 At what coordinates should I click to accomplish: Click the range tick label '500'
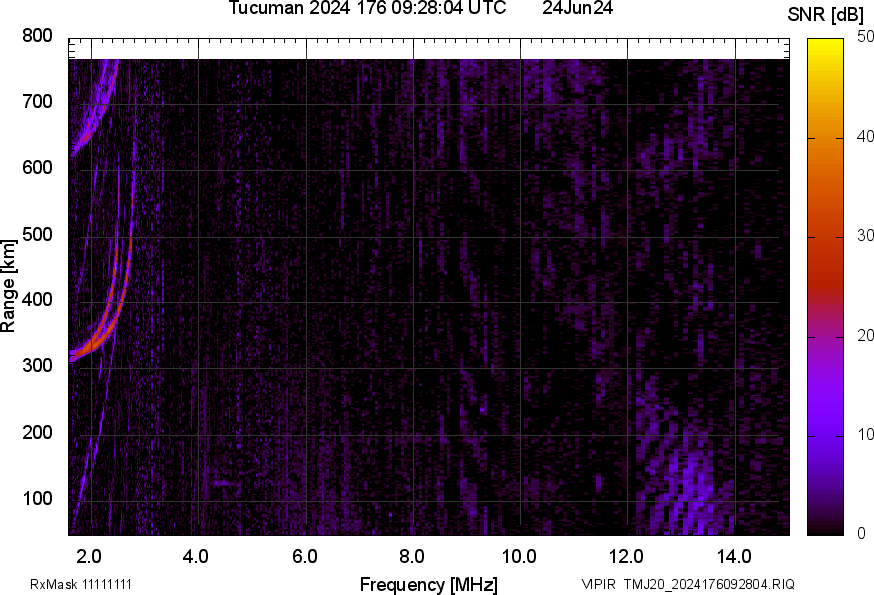(x=37, y=234)
